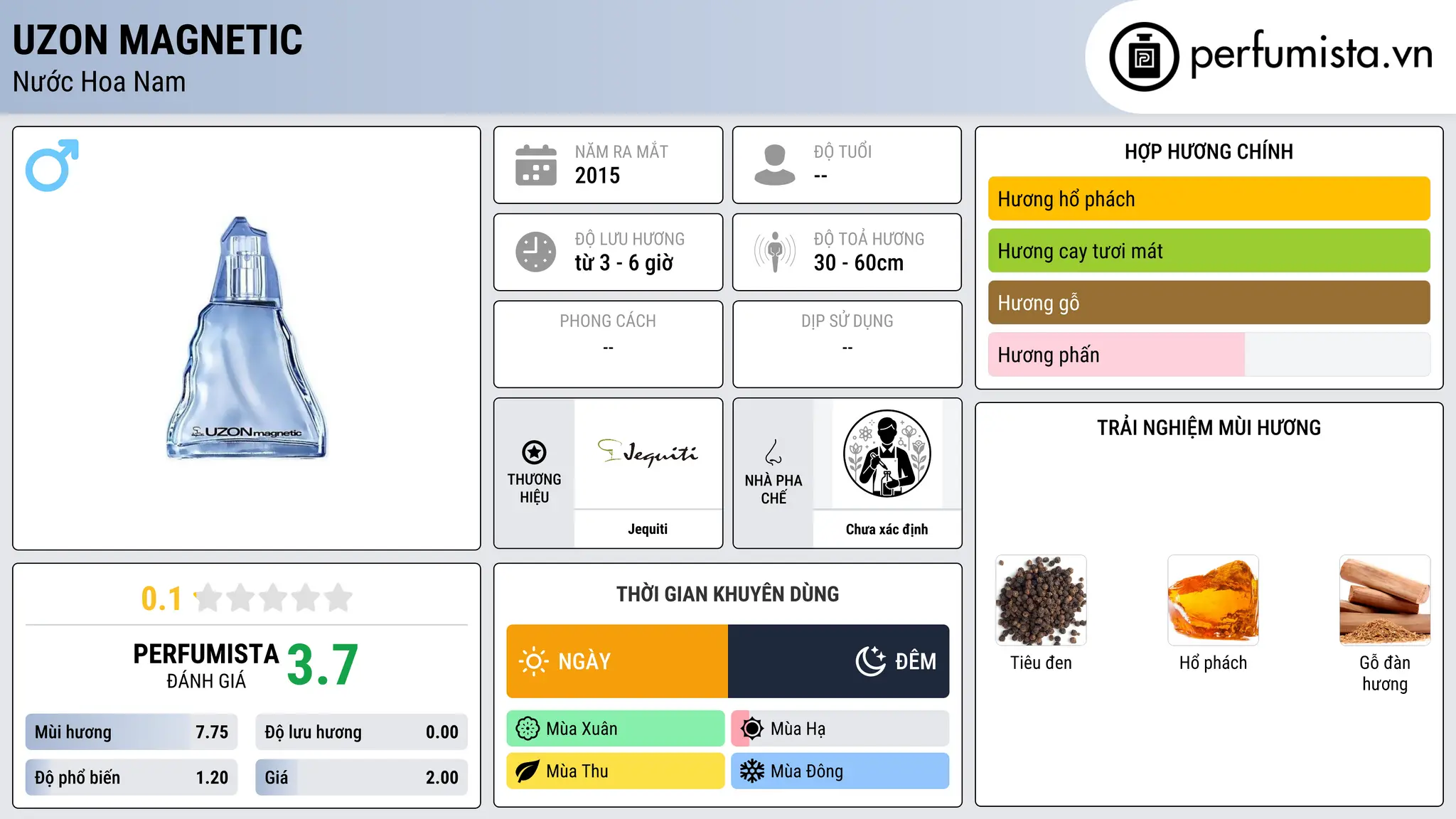Click the clock icon beside ĐỘ LƯU HƯƠNG
This screenshot has height=819, width=1456.
click(x=536, y=252)
